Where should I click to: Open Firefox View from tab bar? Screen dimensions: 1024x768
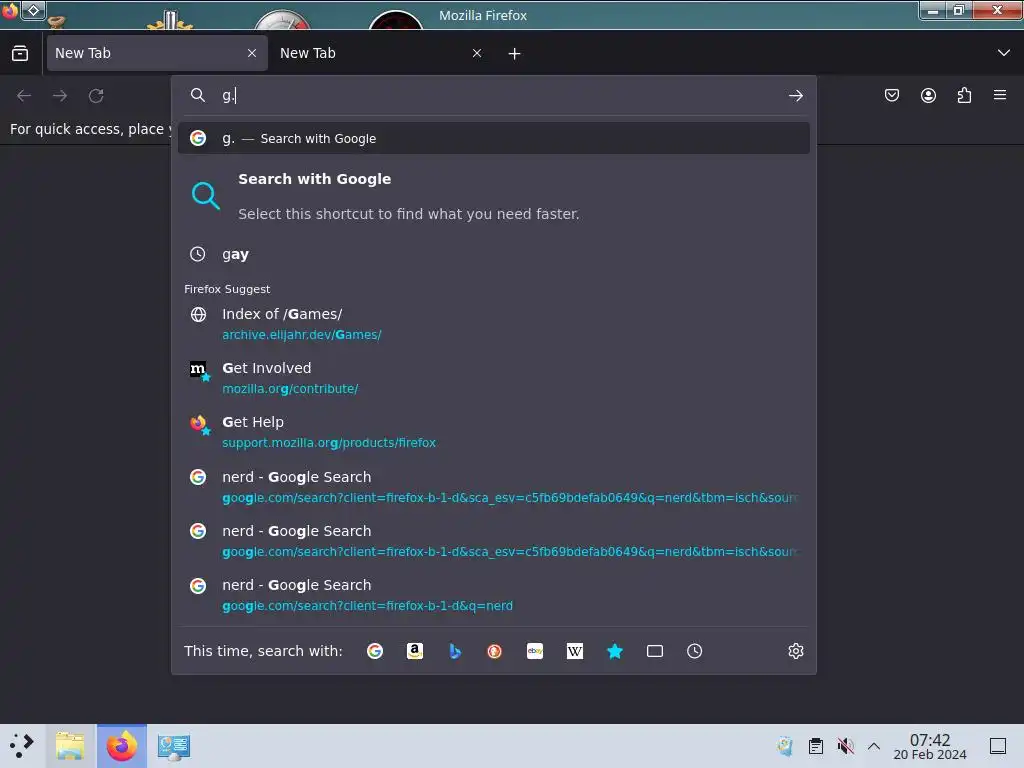pyautogui.click(x=20, y=54)
